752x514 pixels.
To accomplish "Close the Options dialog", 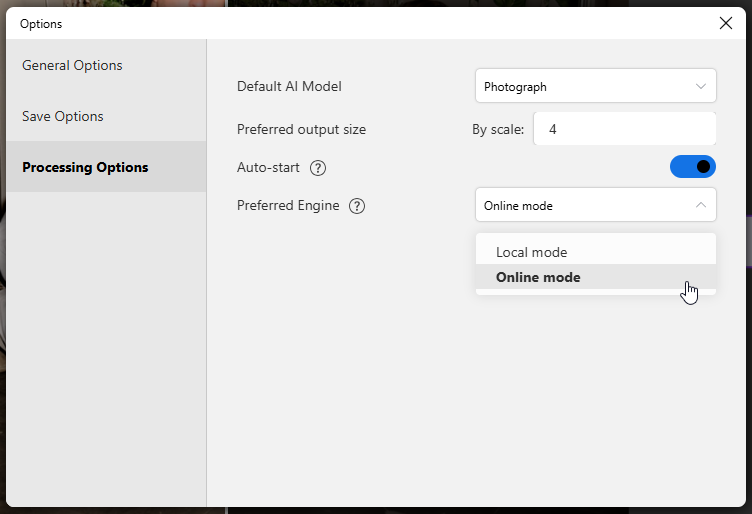I will (x=726, y=23).
